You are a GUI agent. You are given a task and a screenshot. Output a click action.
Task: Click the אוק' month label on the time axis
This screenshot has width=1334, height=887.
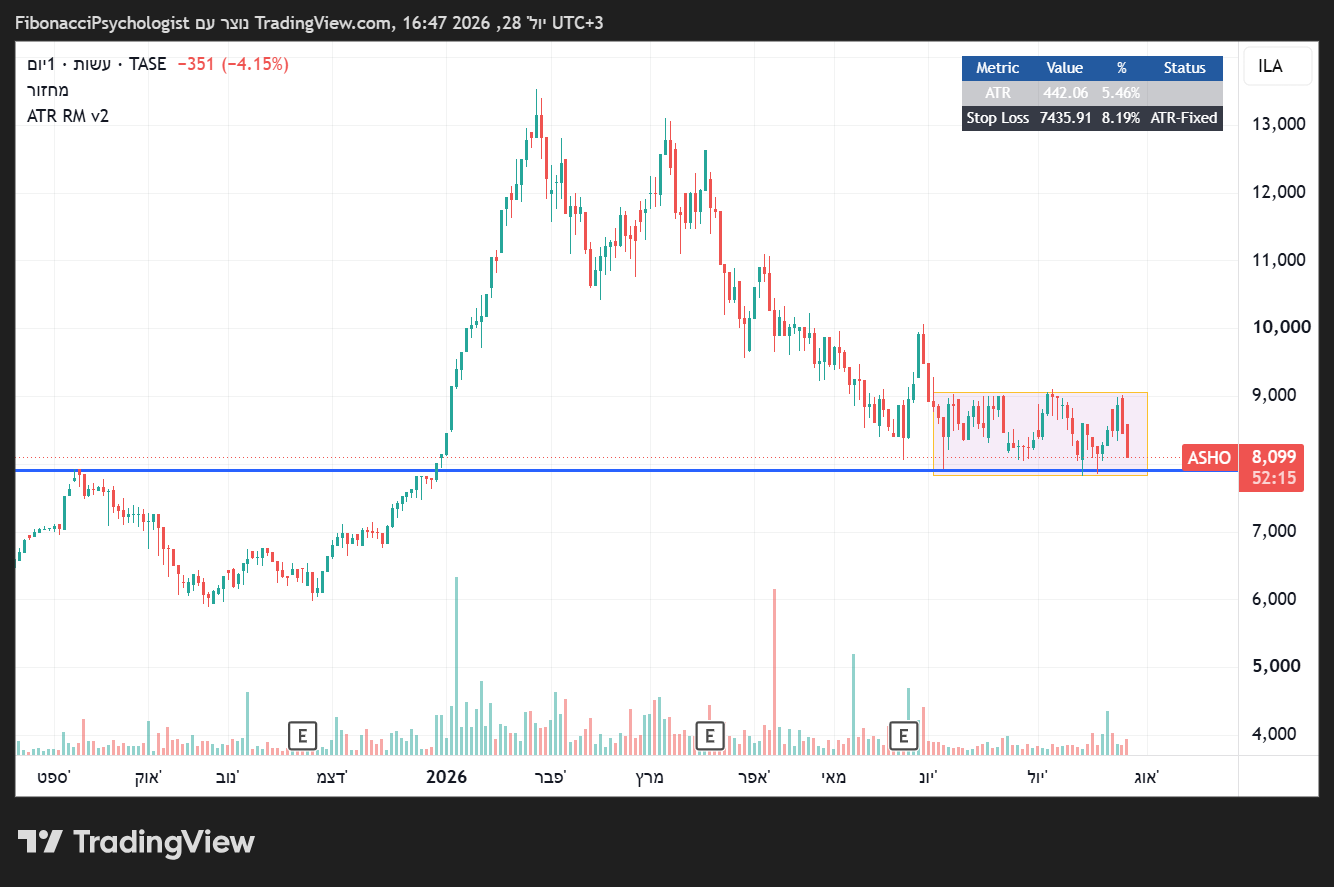click(x=149, y=776)
